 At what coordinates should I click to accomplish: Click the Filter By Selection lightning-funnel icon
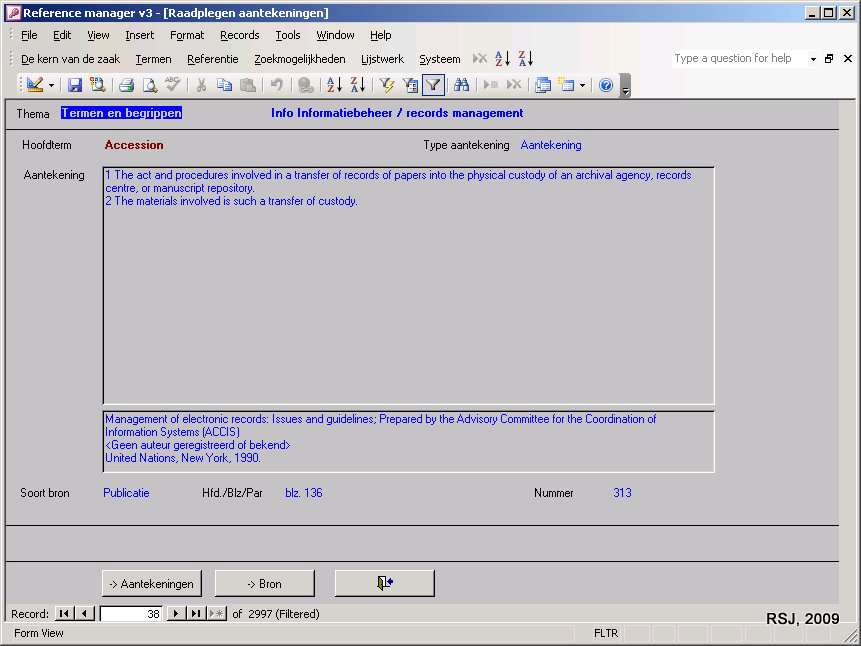[387, 85]
